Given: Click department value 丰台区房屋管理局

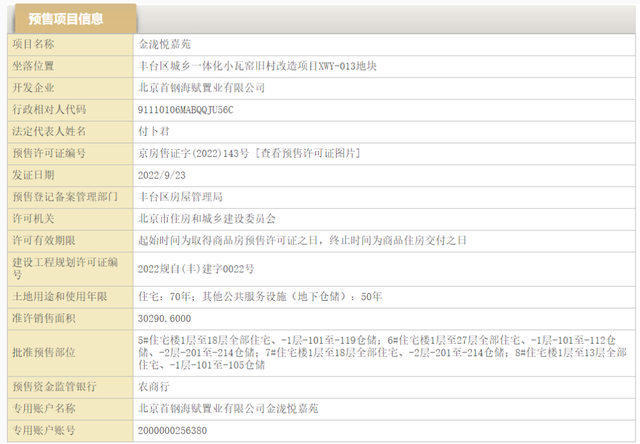Looking at the screenshot, I should click(x=180, y=197).
